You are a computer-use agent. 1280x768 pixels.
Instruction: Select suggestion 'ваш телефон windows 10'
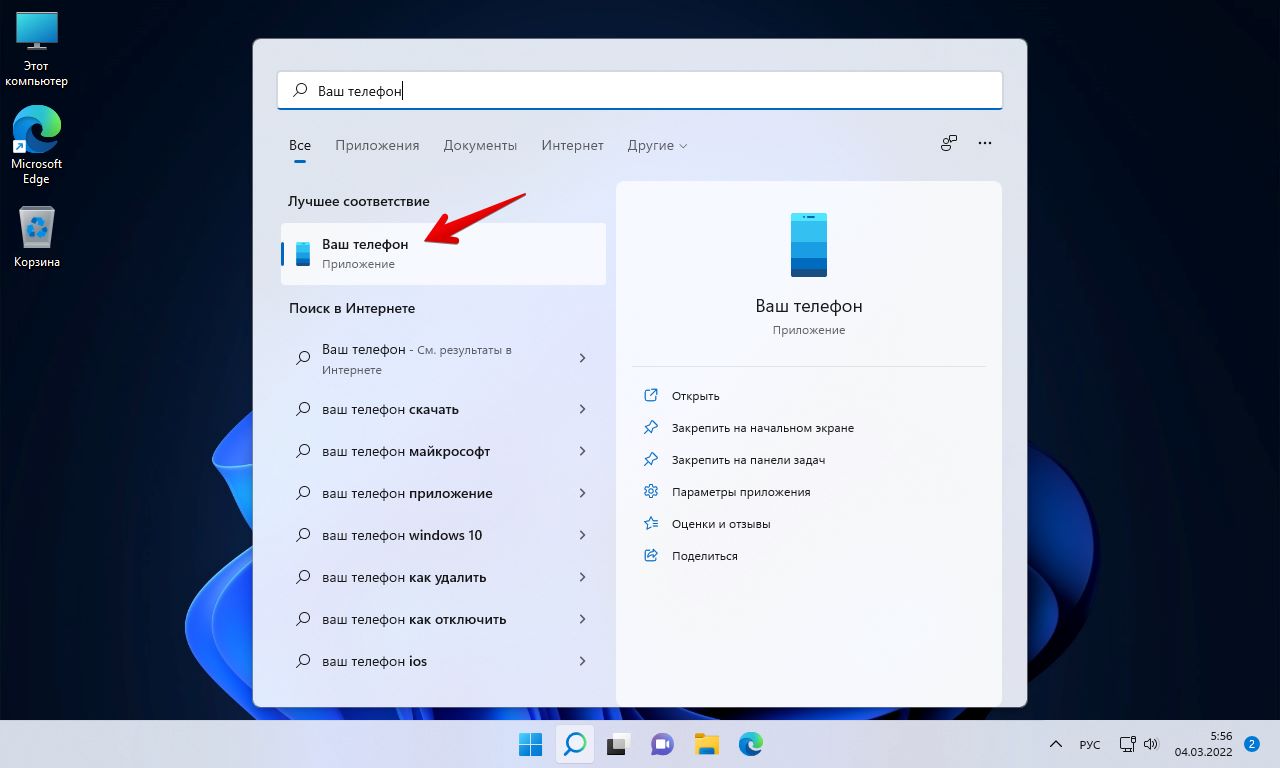tap(443, 535)
